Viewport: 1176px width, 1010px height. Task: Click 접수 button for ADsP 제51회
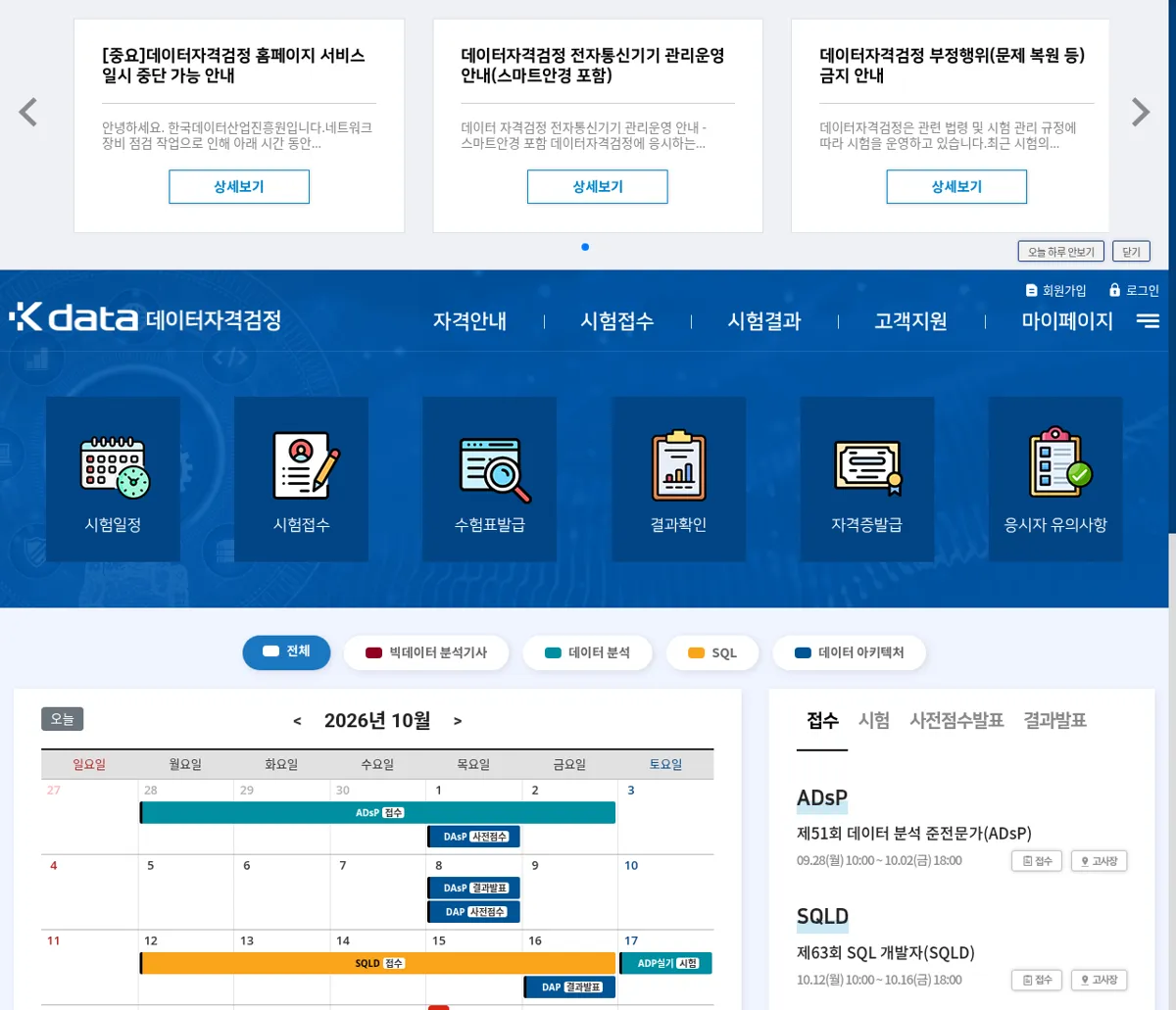click(1037, 861)
